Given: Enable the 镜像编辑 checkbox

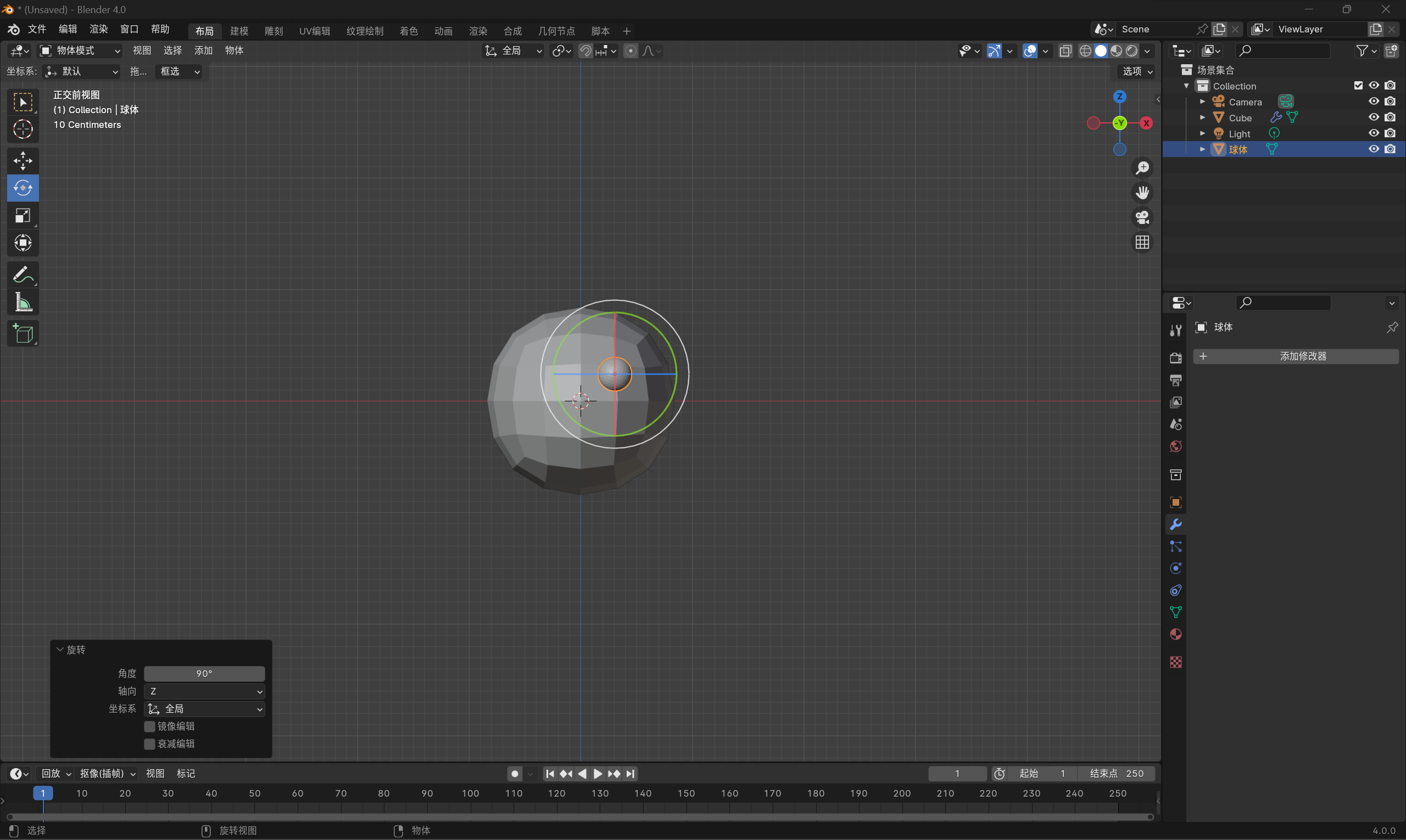Looking at the screenshot, I should coord(149,726).
